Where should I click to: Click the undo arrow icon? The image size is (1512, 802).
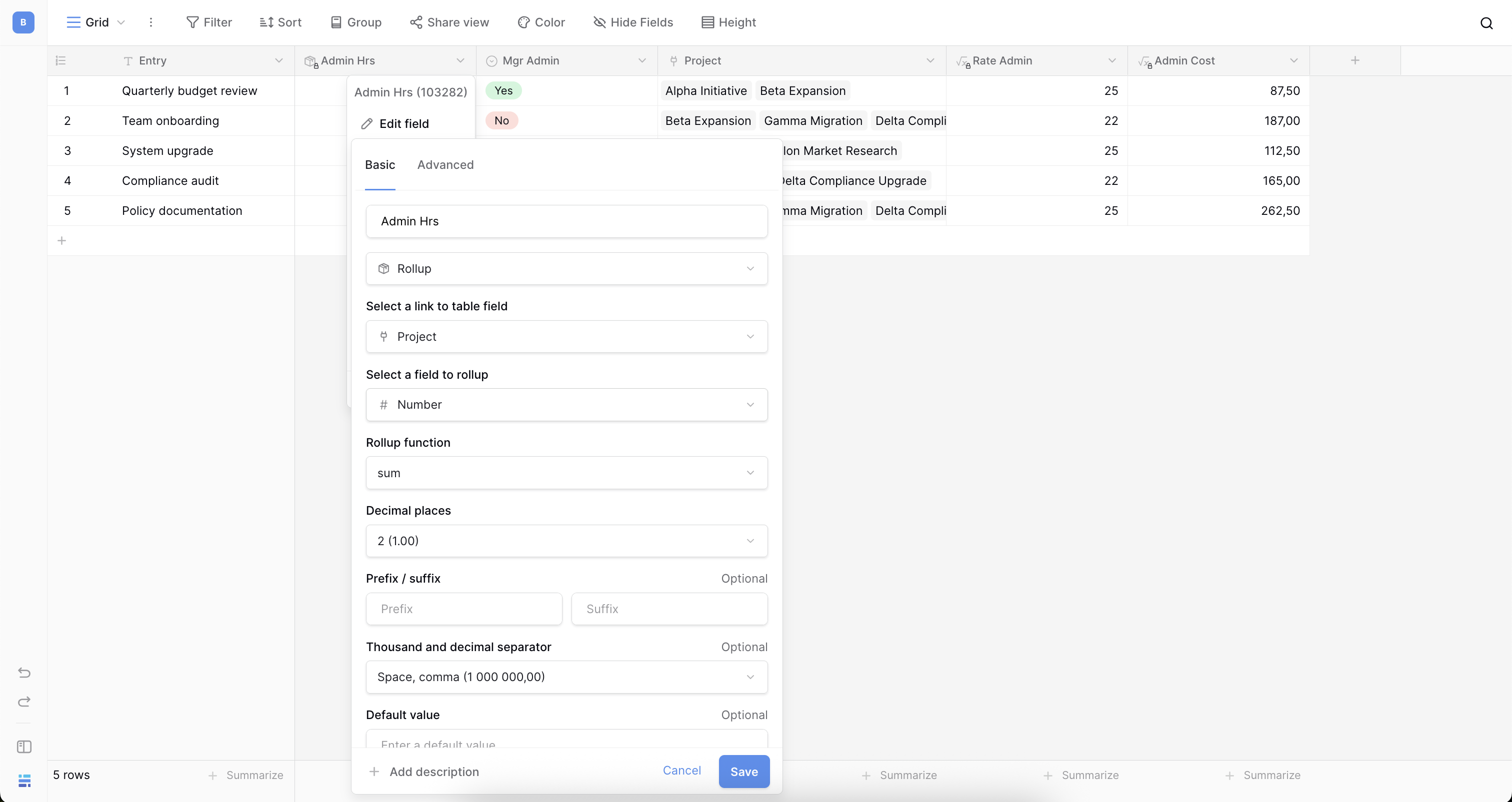coord(24,673)
